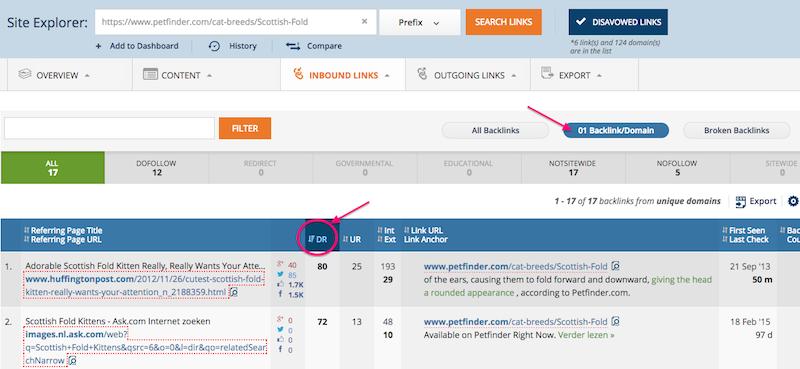Expand the Inbound Links tab arrow

(x=387, y=76)
